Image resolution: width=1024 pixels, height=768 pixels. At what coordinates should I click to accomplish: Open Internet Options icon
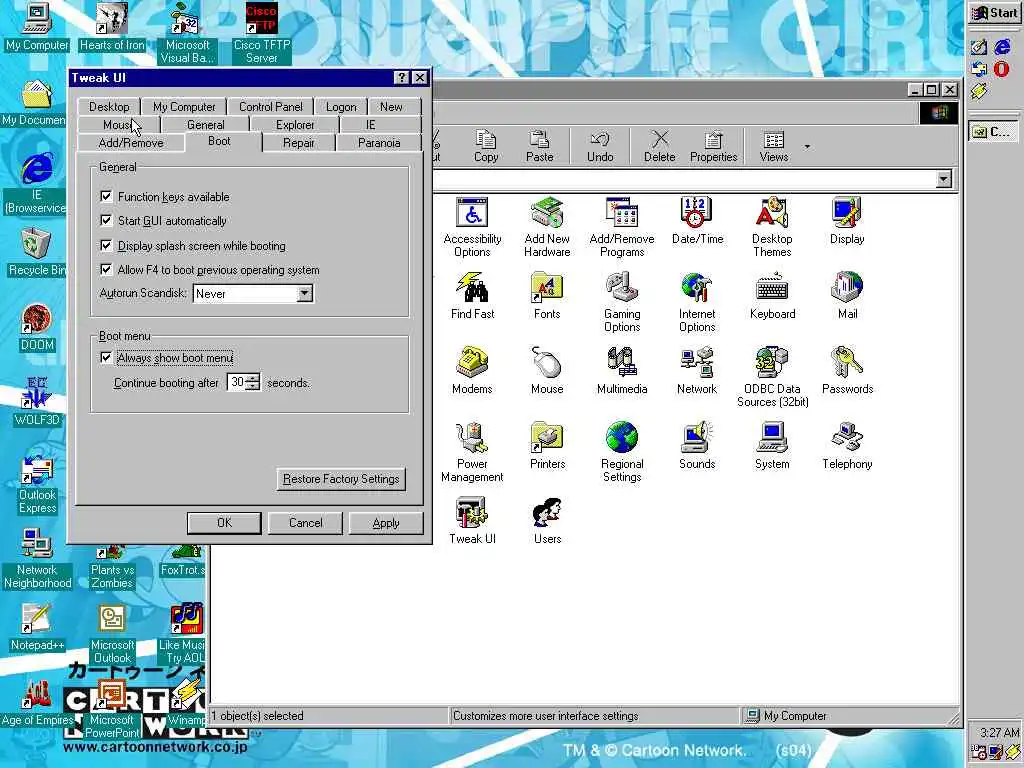tap(697, 302)
